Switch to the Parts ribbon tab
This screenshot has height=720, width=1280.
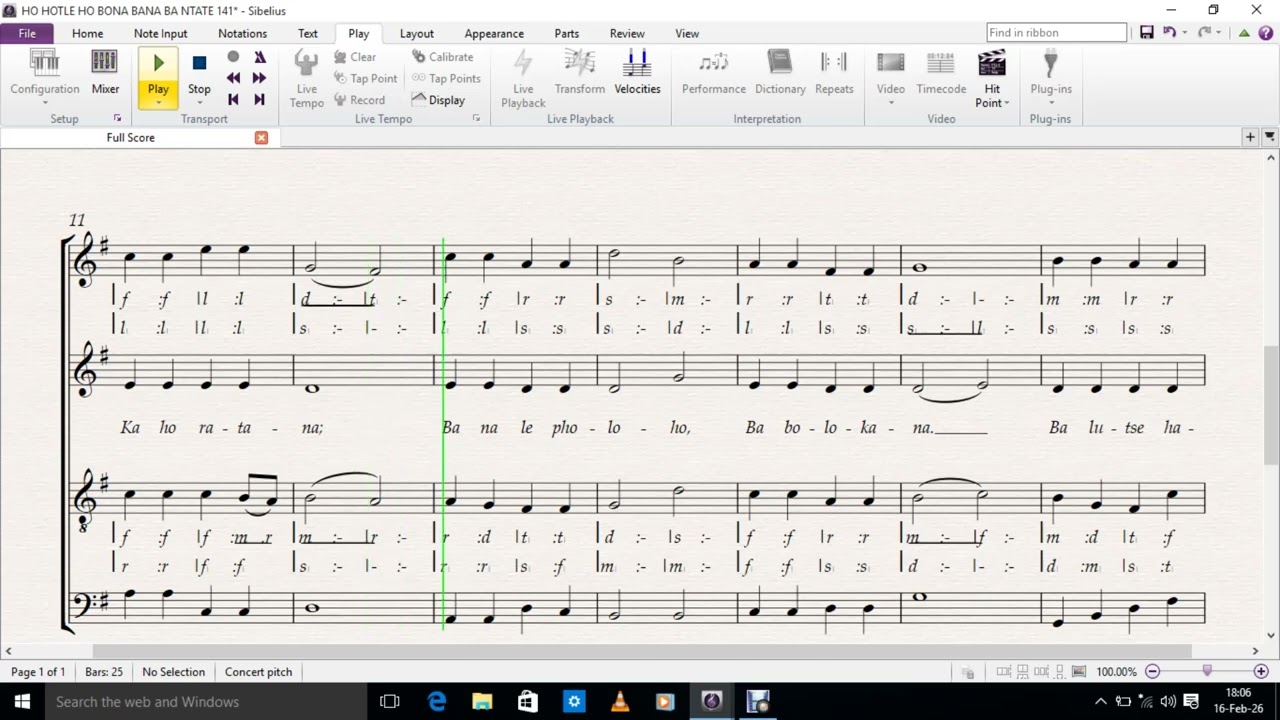click(566, 33)
